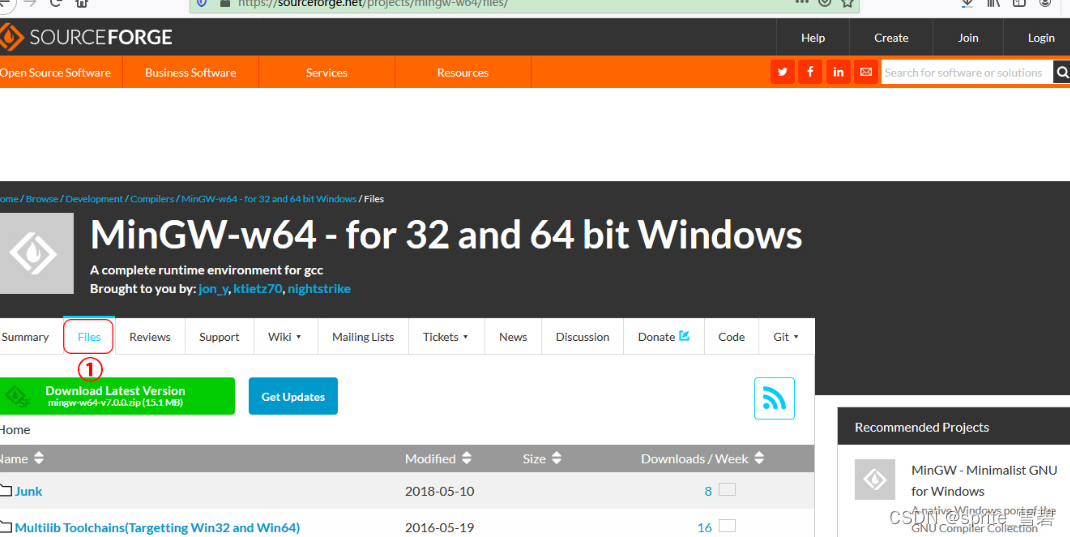1070x537 pixels.
Task: Open the SourceForge Twitter icon
Action: [x=782, y=72]
